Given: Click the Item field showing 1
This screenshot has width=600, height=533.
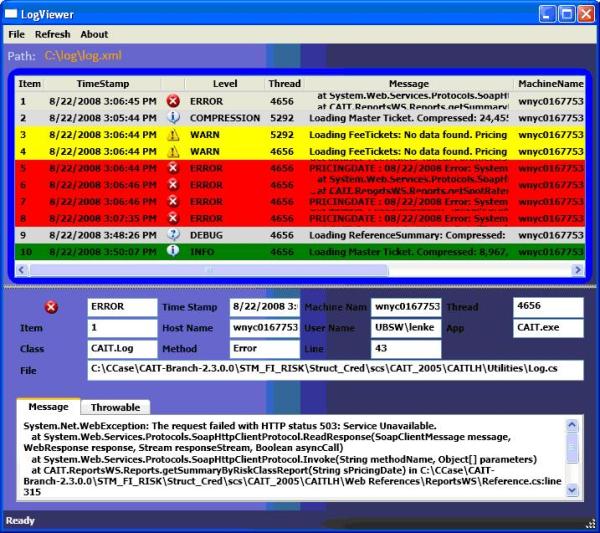Looking at the screenshot, I should coord(122,328).
